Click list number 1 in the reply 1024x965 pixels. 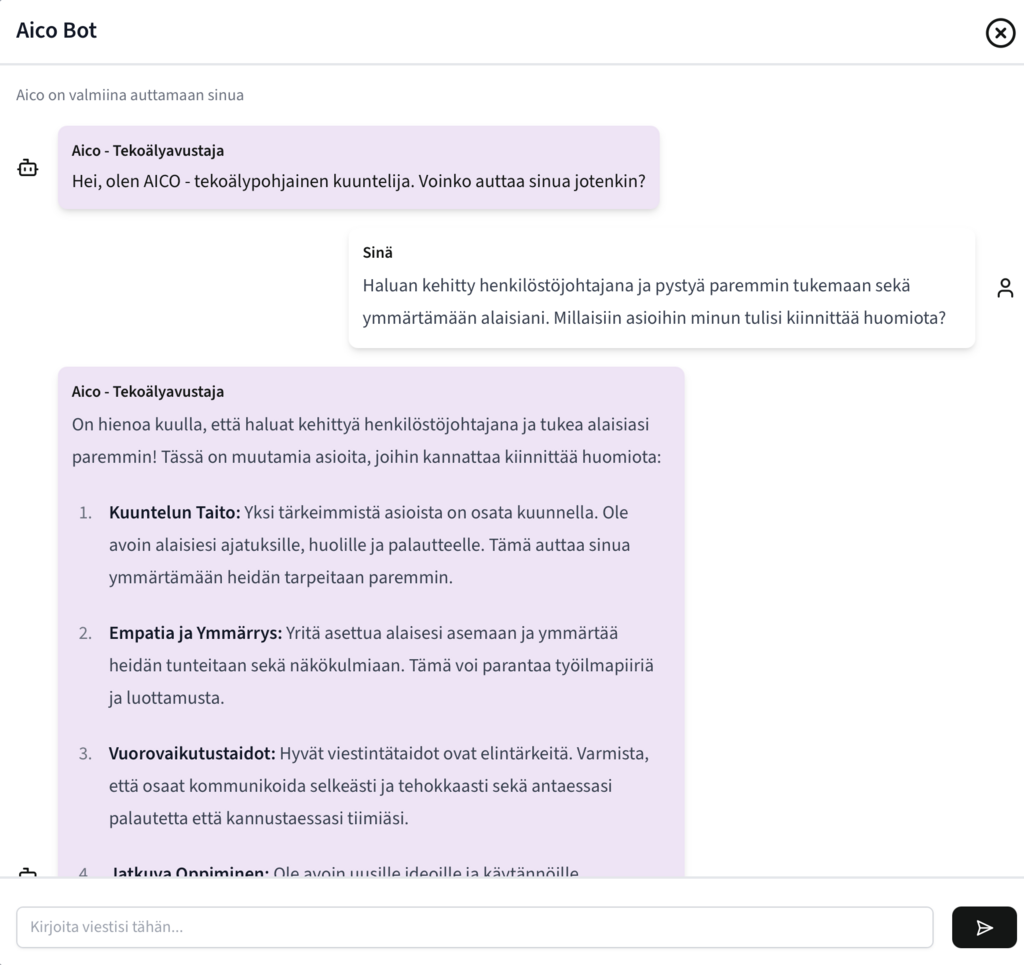(x=85, y=512)
